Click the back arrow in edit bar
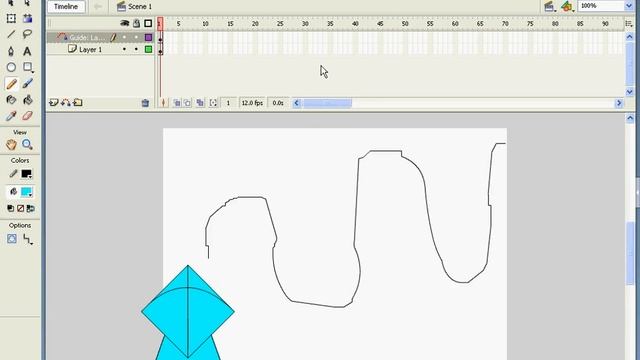 click(98, 7)
